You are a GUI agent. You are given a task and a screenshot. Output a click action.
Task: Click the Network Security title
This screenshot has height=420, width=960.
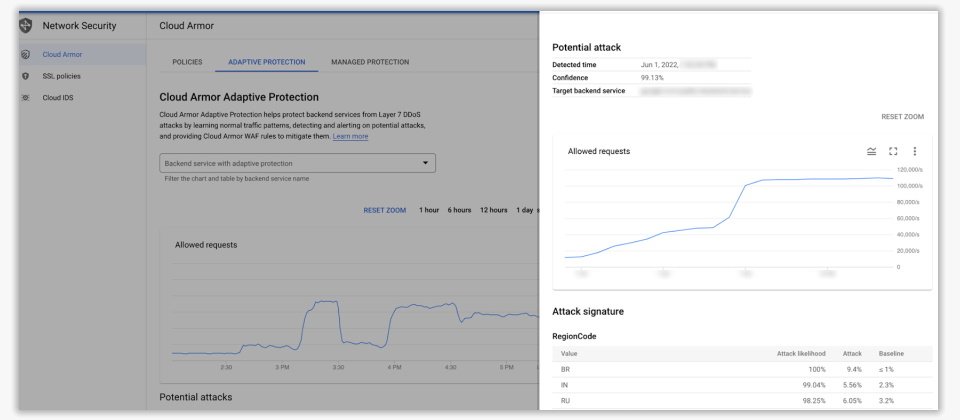[79, 26]
